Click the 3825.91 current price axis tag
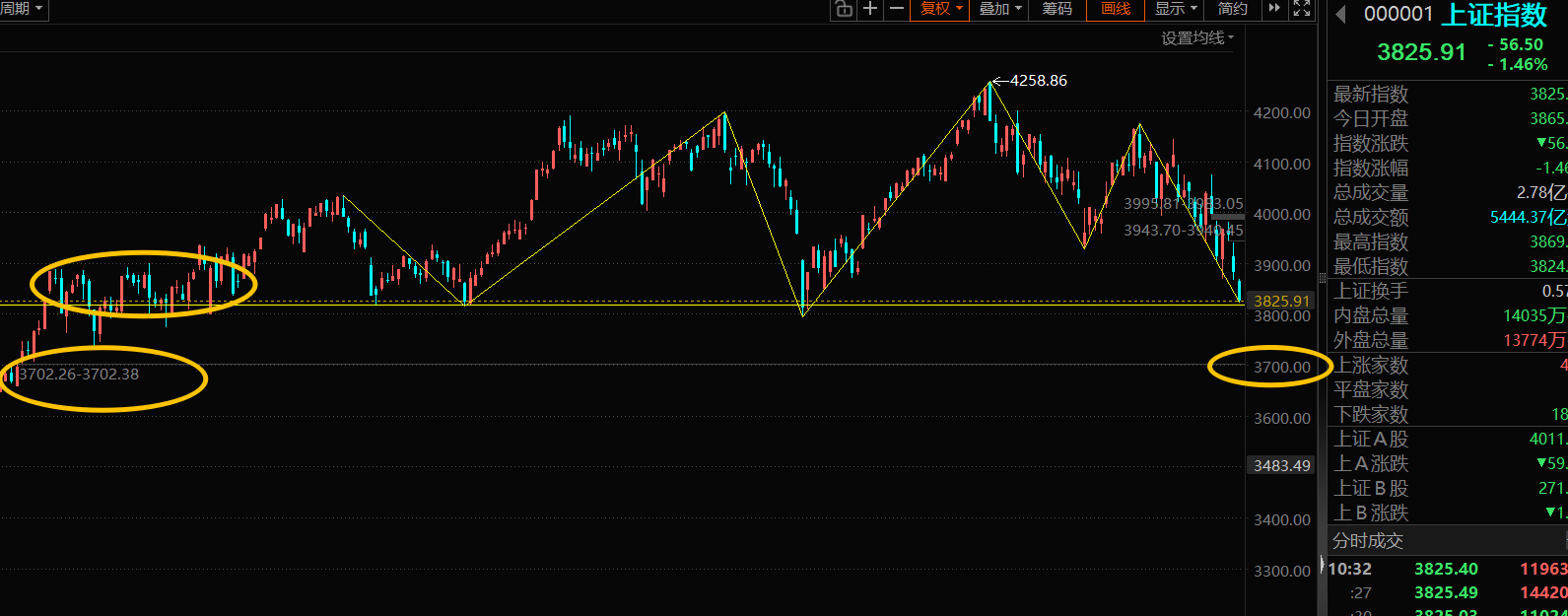This screenshot has height=616, width=1568. pos(1281,301)
